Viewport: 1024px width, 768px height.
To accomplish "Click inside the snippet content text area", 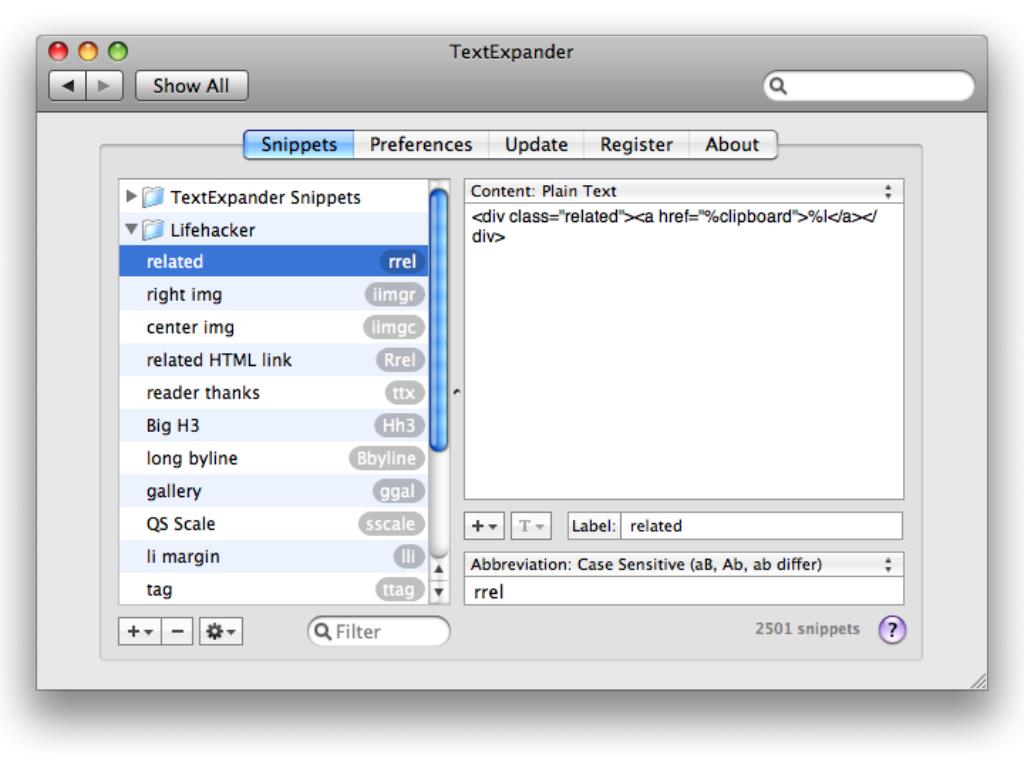I will 684,351.
